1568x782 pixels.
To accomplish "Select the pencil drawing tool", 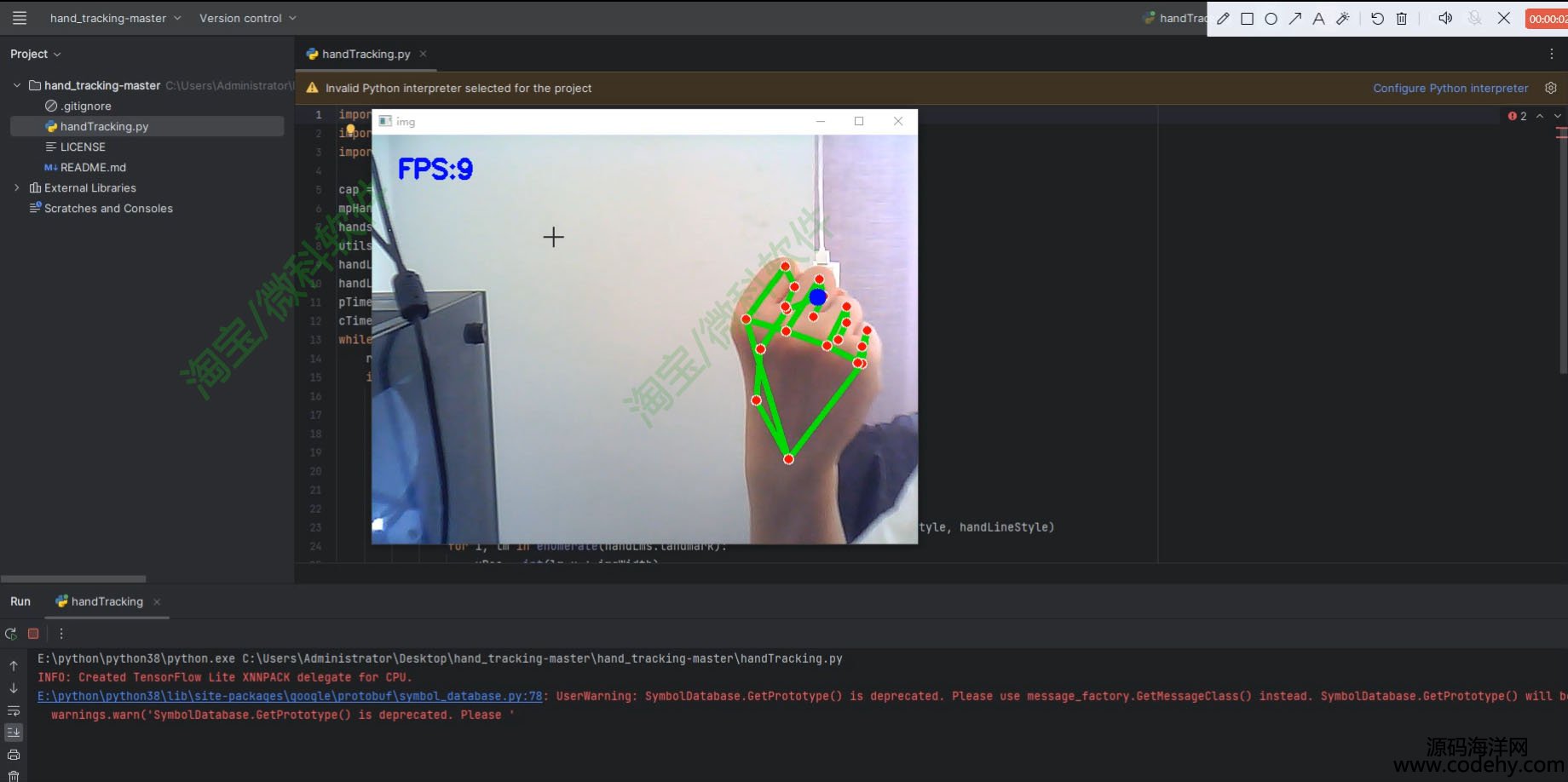I will pos(1224,18).
